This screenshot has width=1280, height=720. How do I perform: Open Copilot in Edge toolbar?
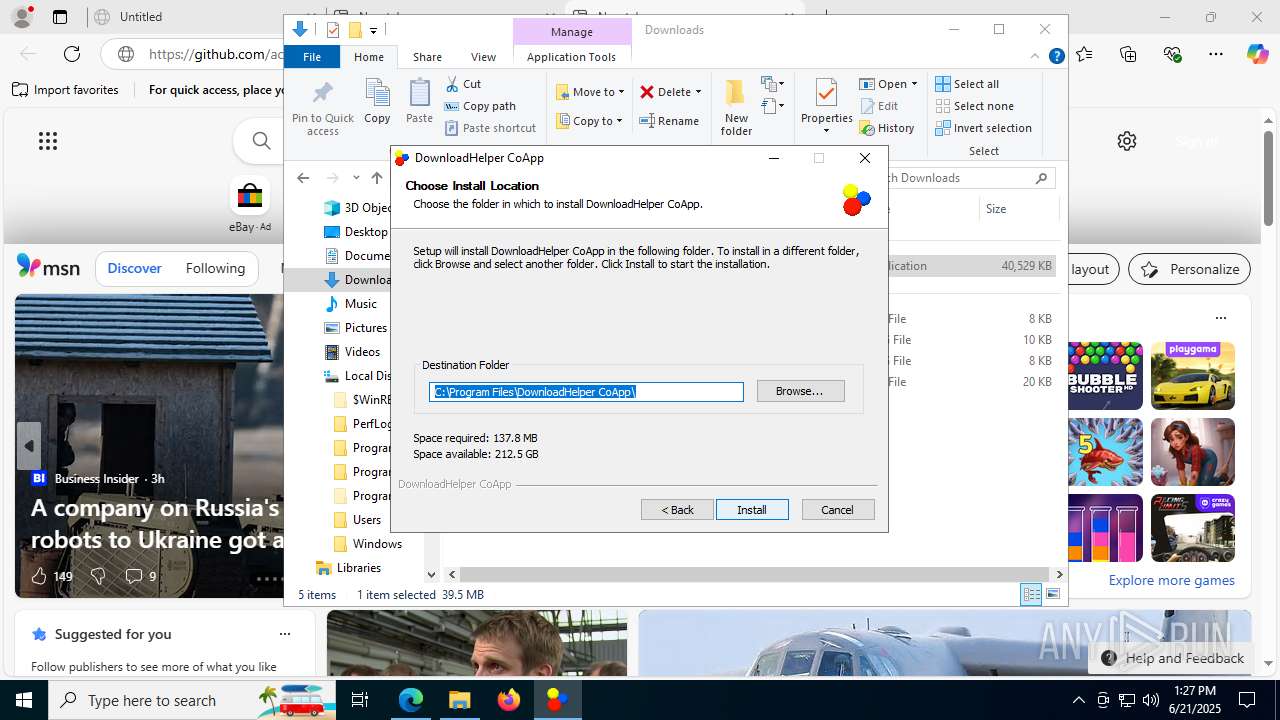[x=1257, y=54]
